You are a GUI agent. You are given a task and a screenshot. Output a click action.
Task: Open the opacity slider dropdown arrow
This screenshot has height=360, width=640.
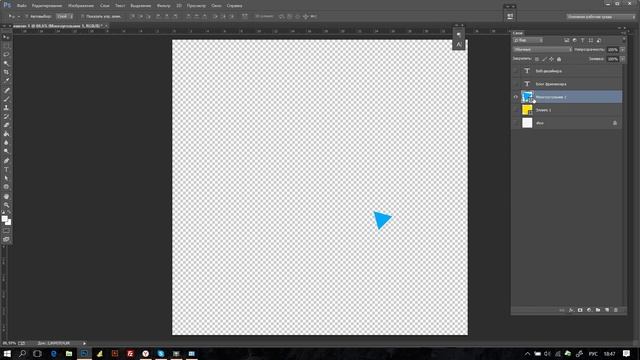point(622,50)
